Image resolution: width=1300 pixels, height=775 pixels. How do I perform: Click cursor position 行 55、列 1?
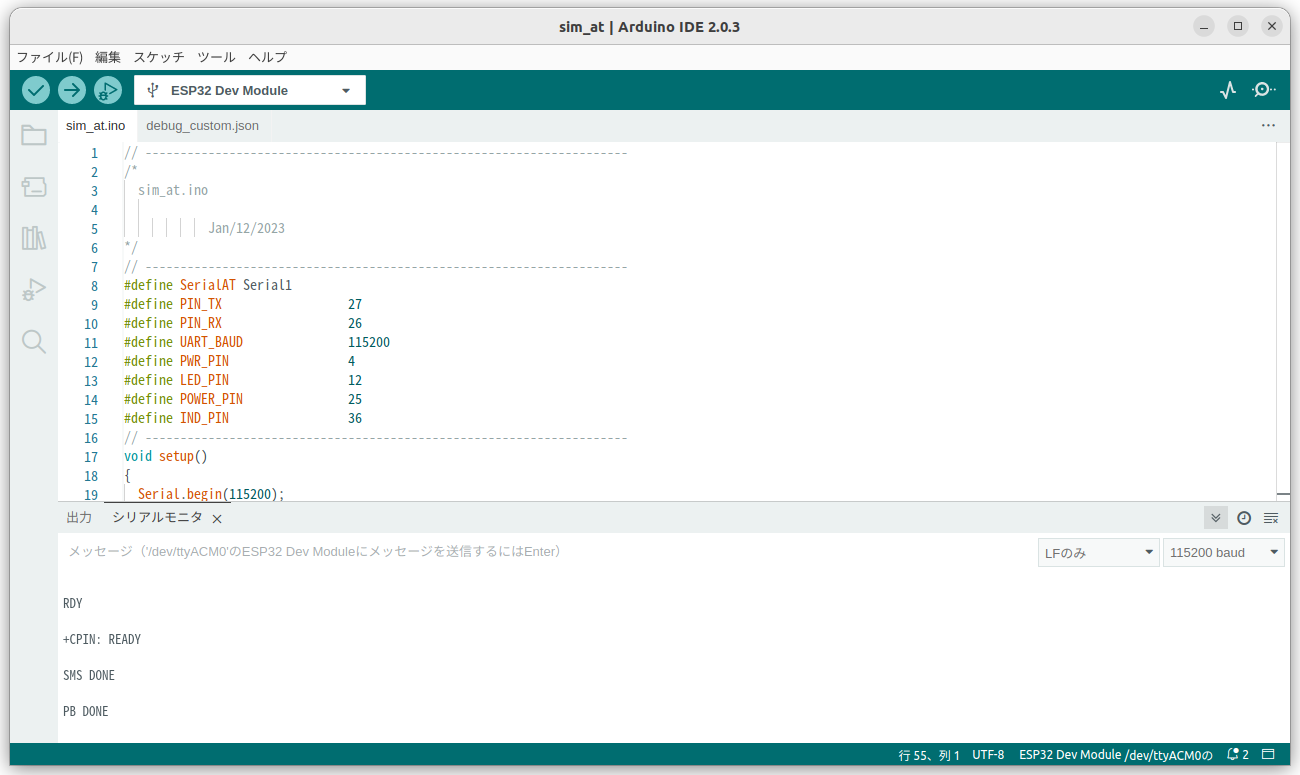[929, 755]
